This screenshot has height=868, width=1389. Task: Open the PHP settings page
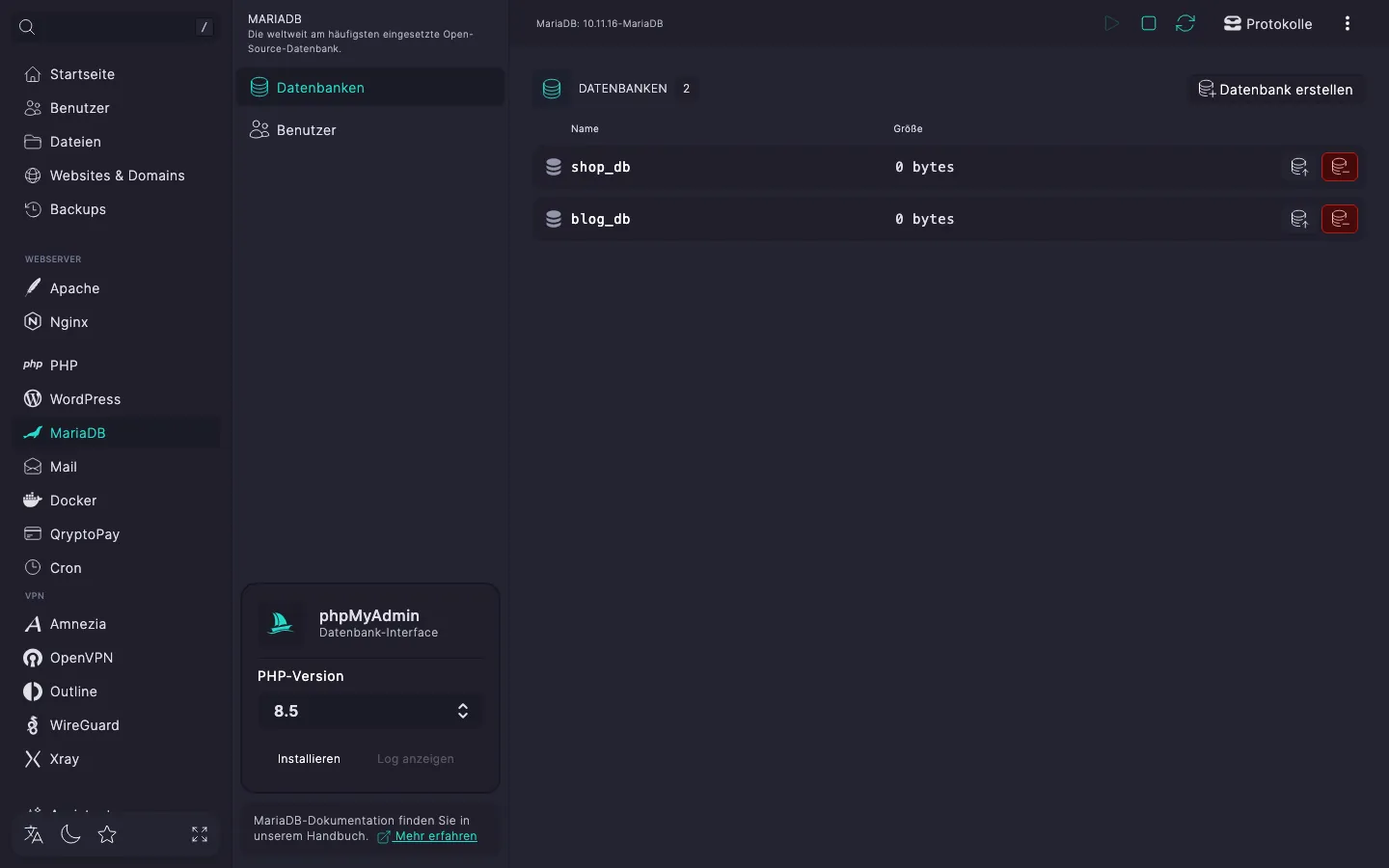116,366
